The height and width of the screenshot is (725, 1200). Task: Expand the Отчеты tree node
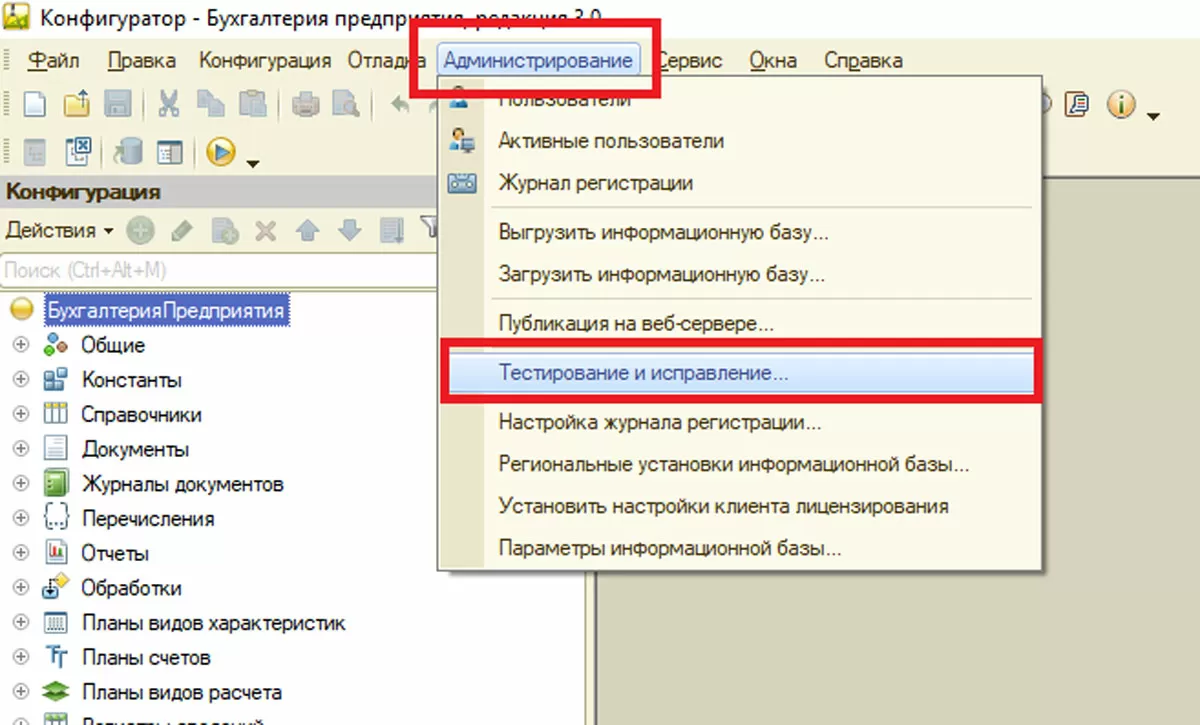coord(19,553)
